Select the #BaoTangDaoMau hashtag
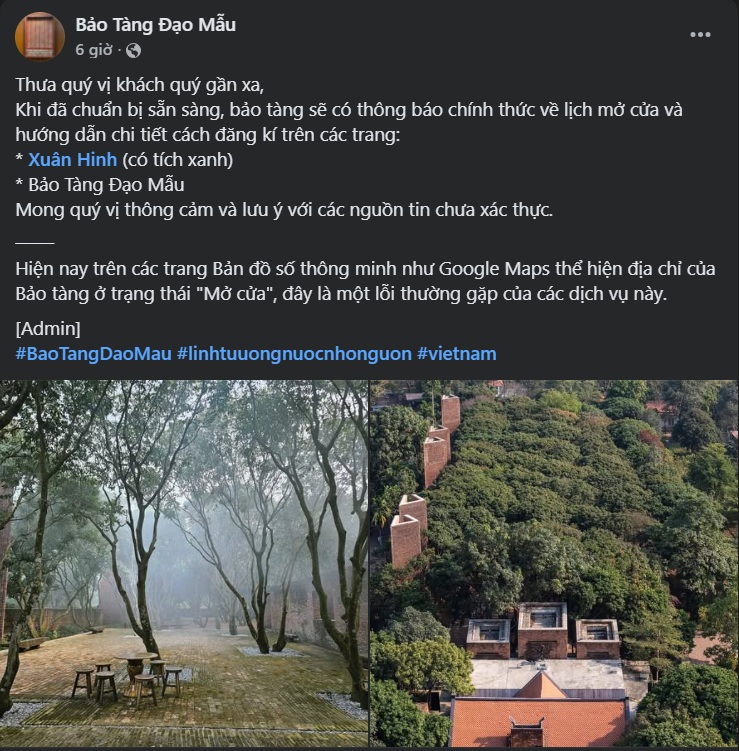 click(x=94, y=353)
